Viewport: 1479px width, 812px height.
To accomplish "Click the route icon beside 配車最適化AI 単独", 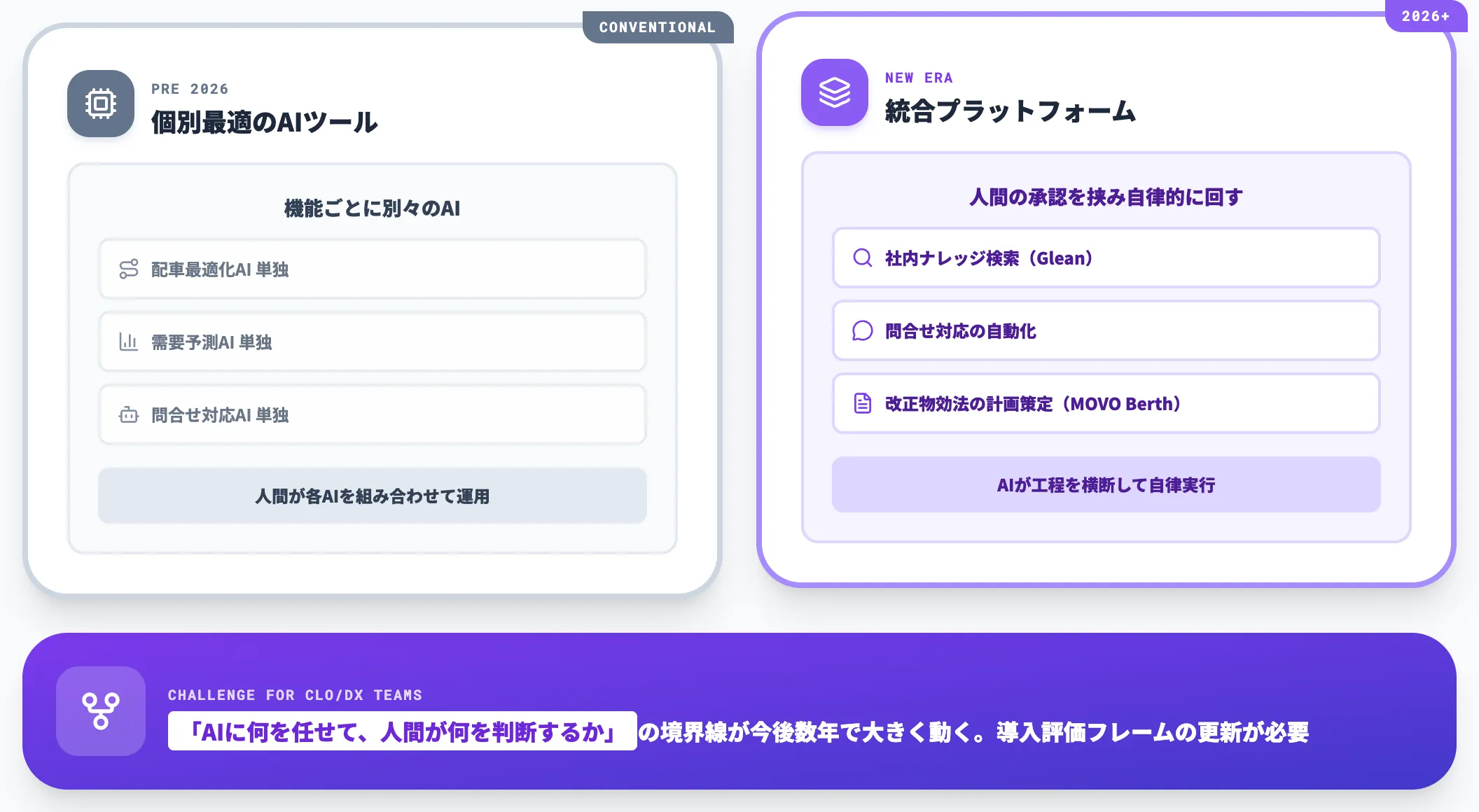I will coord(129,269).
